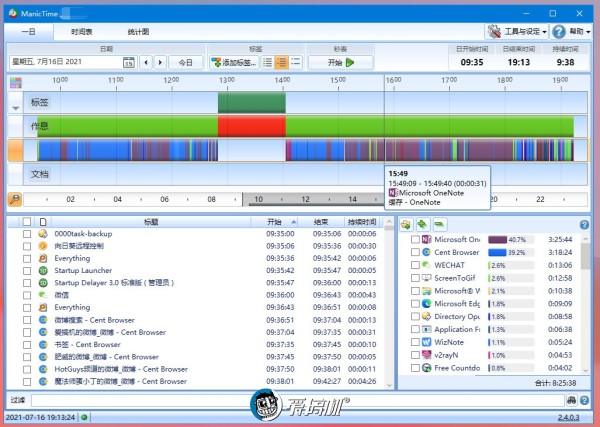Click the blue help icon in summary panel
This screenshot has height=427, width=600.
tap(584, 225)
